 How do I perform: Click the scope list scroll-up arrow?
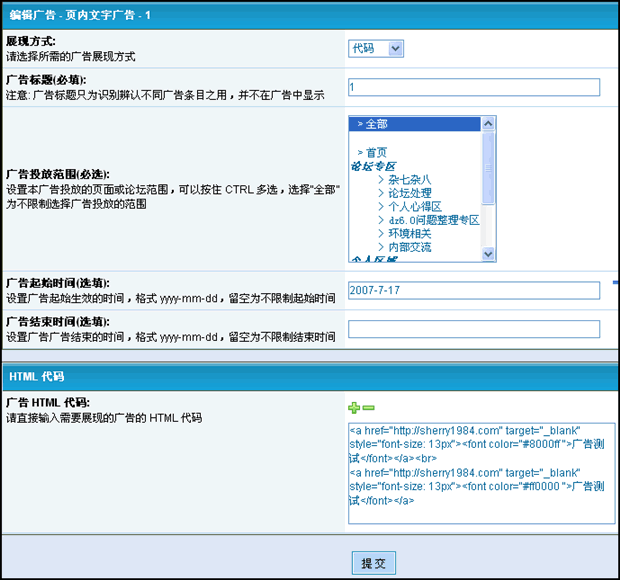point(489,124)
